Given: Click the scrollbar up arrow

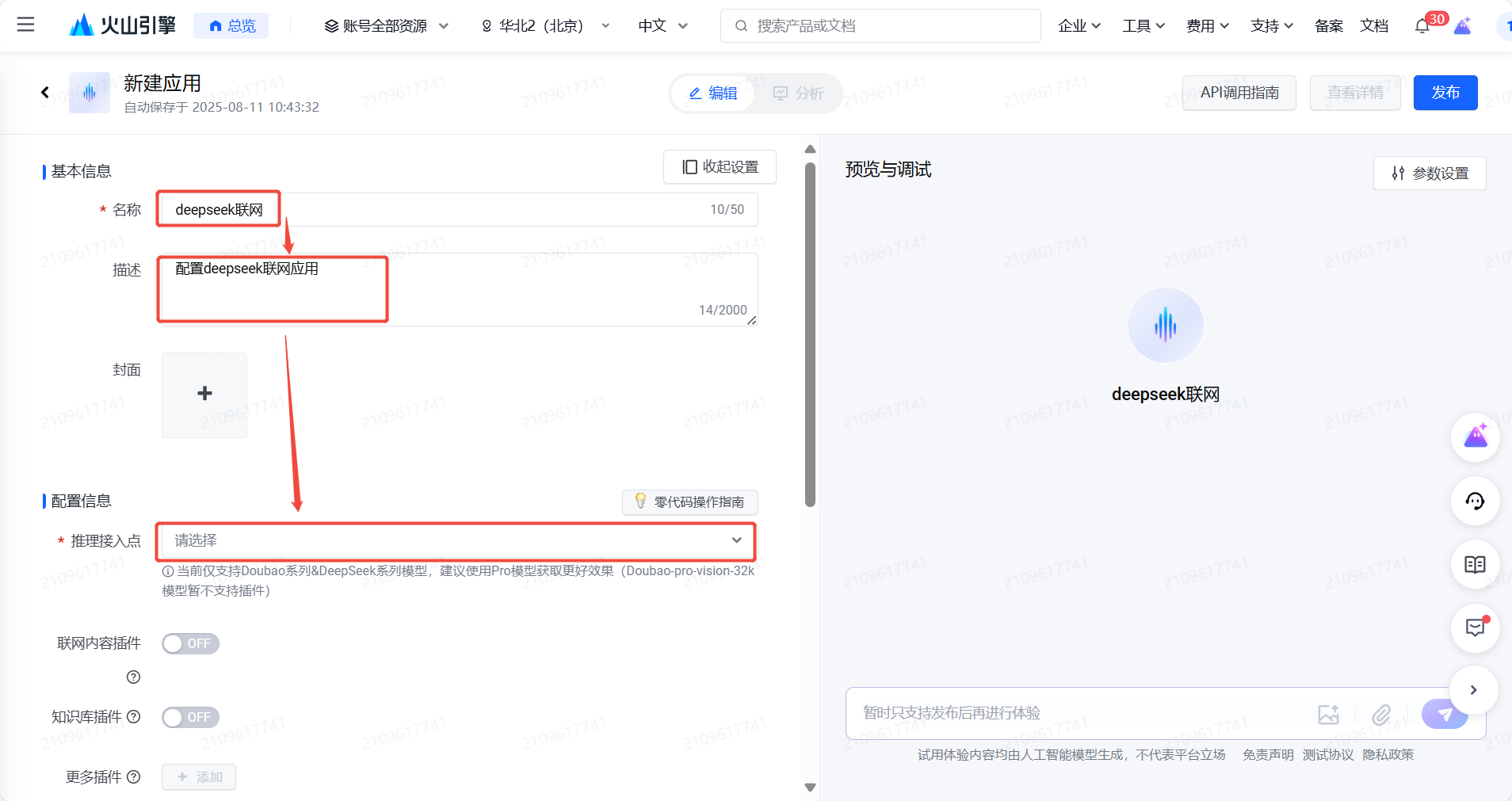Looking at the screenshot, I should [810, 149].
